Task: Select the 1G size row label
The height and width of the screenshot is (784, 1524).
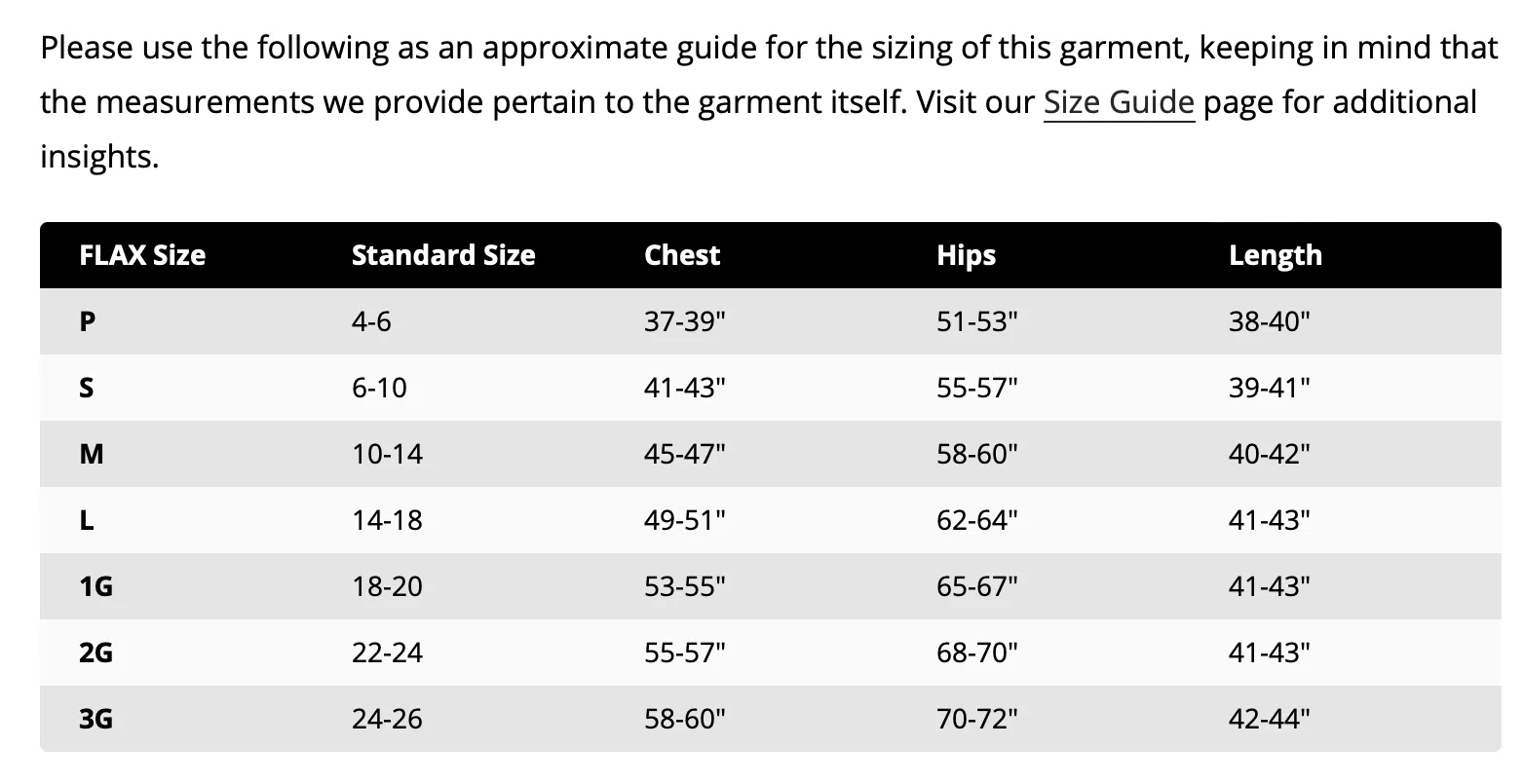Action: coord(95,586)
